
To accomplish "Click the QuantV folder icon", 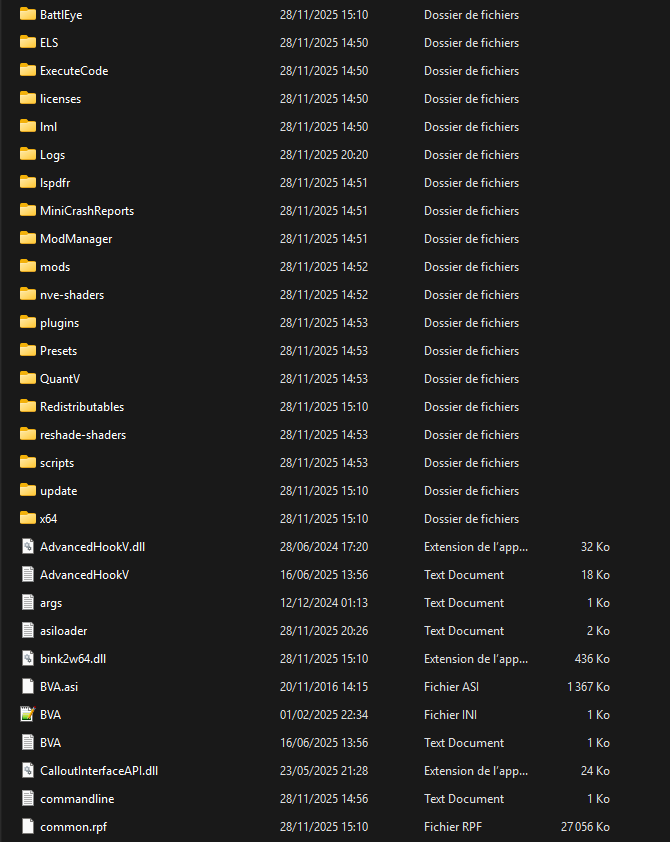I will point(27,378).
